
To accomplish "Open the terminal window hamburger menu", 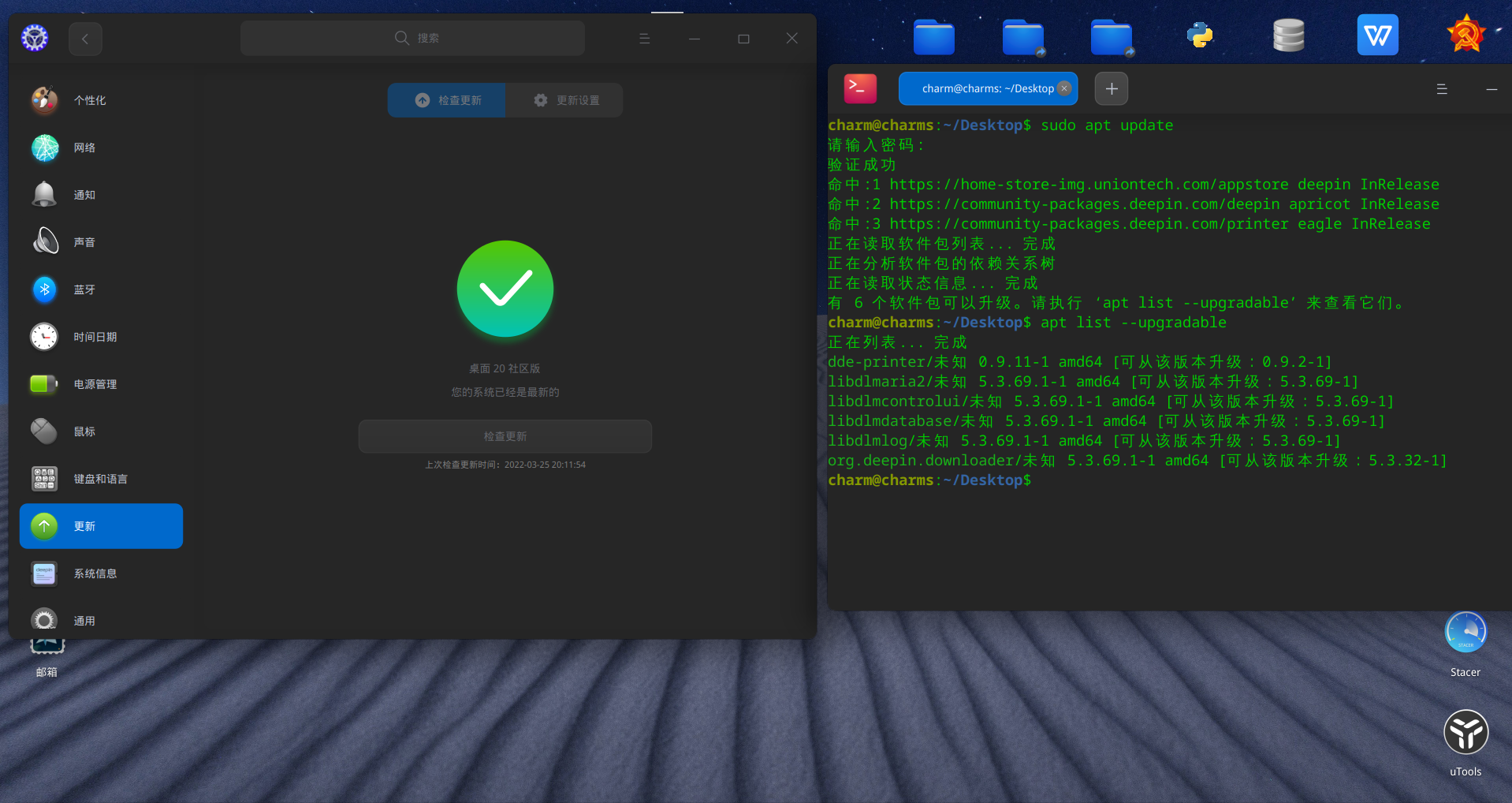I will pos(1442,89).
